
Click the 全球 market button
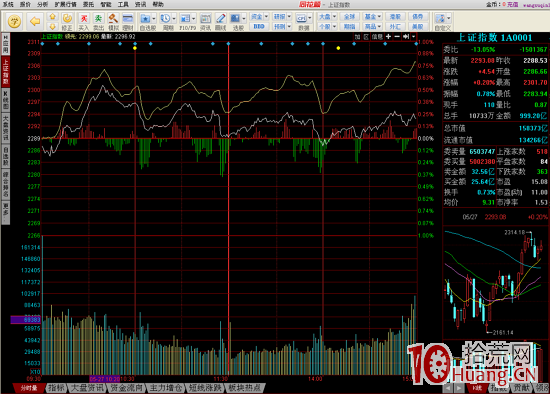(x=350, y=16)
